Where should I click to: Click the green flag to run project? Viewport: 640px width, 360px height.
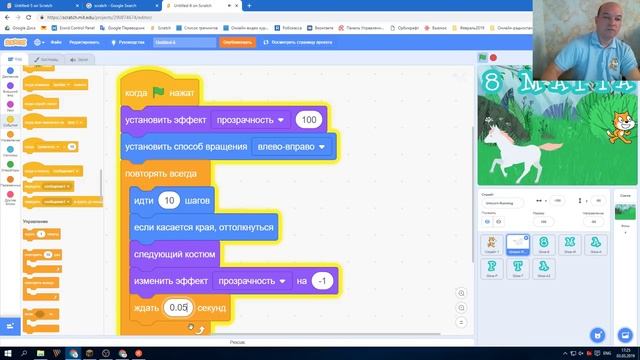pyautogui.click(x=482, y=58)
